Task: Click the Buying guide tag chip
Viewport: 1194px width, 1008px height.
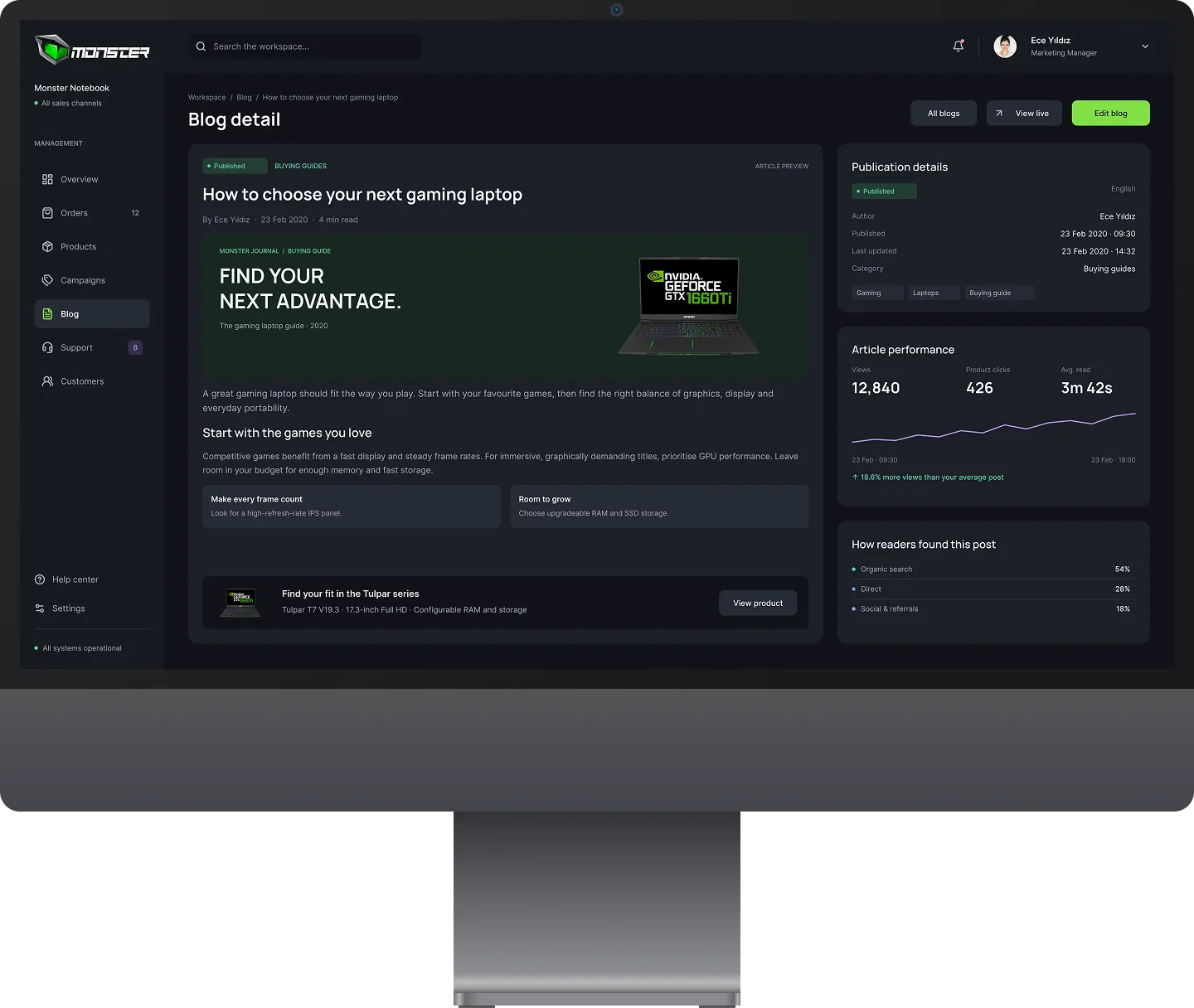Action: [999, 293]
